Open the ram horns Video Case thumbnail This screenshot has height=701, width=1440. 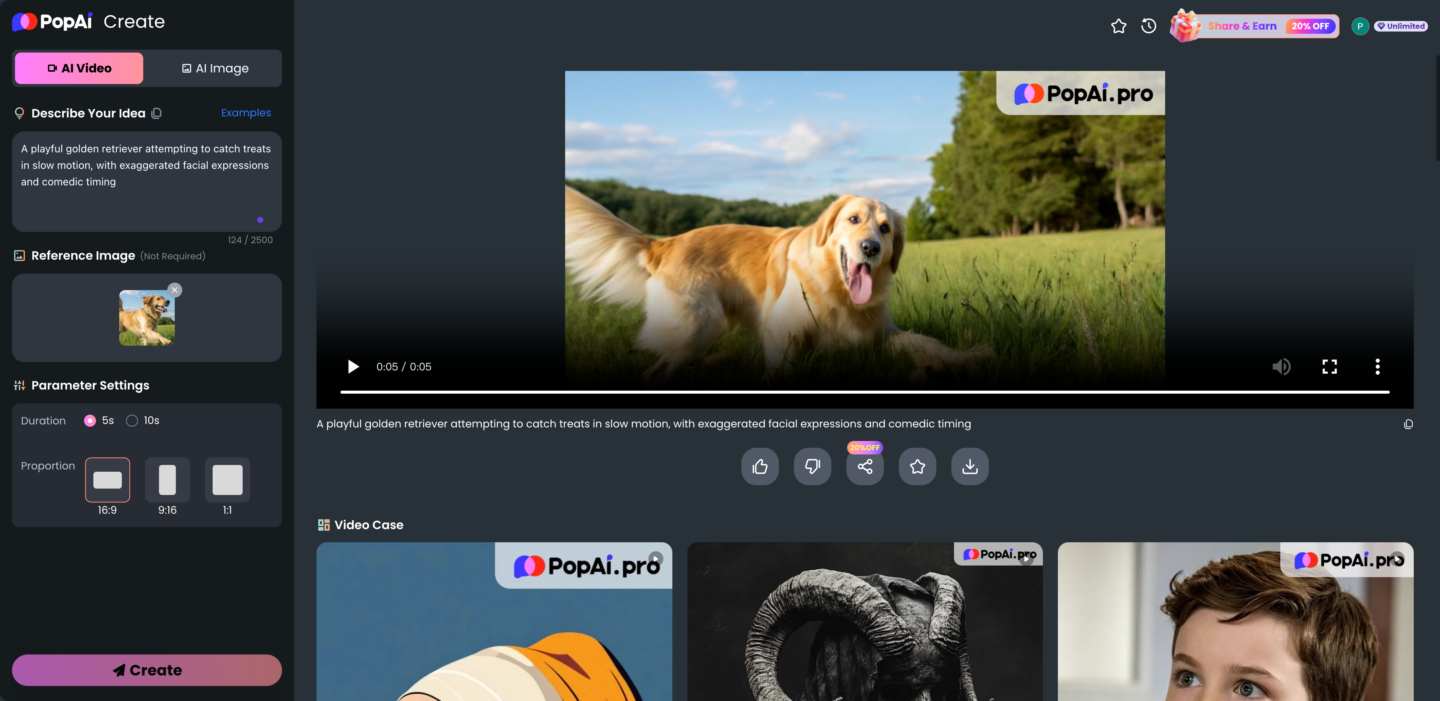point(865,622)
